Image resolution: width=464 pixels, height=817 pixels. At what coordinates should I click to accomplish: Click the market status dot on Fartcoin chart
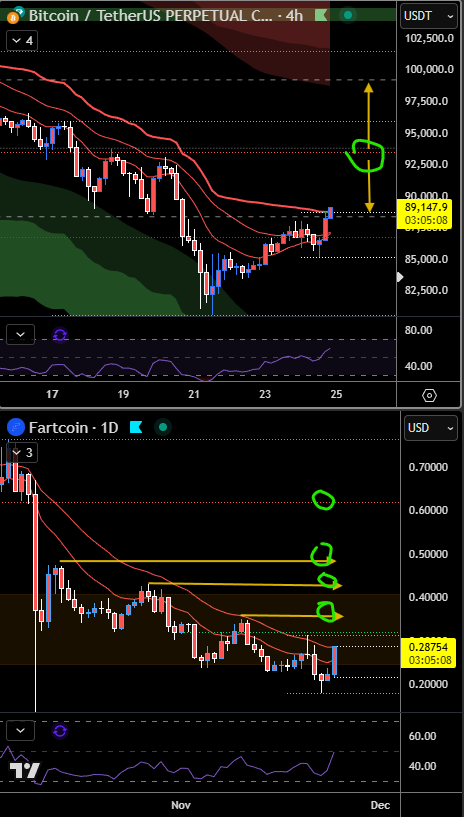163,428
